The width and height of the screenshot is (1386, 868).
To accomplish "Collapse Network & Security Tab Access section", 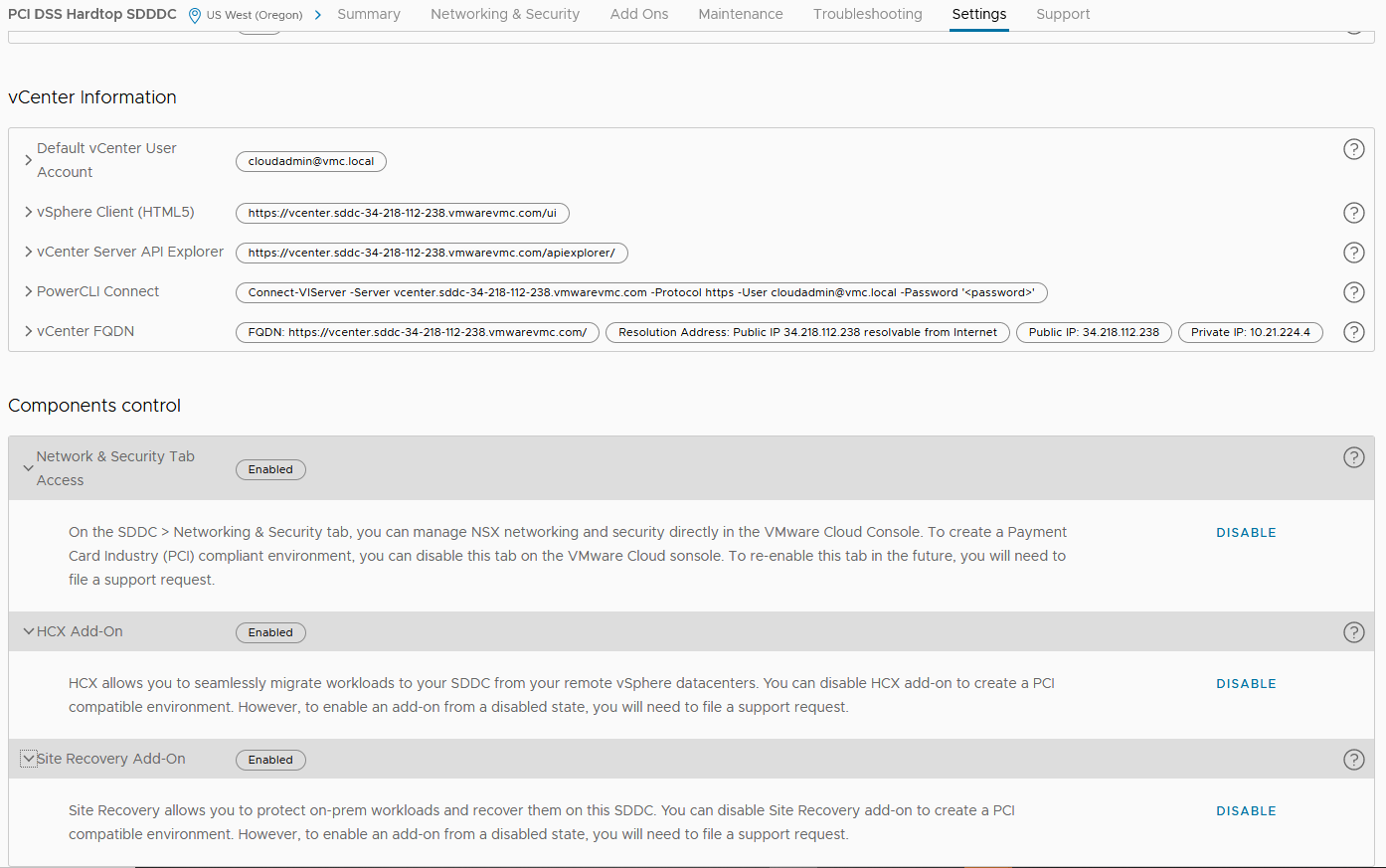I will tap(29, 468).
